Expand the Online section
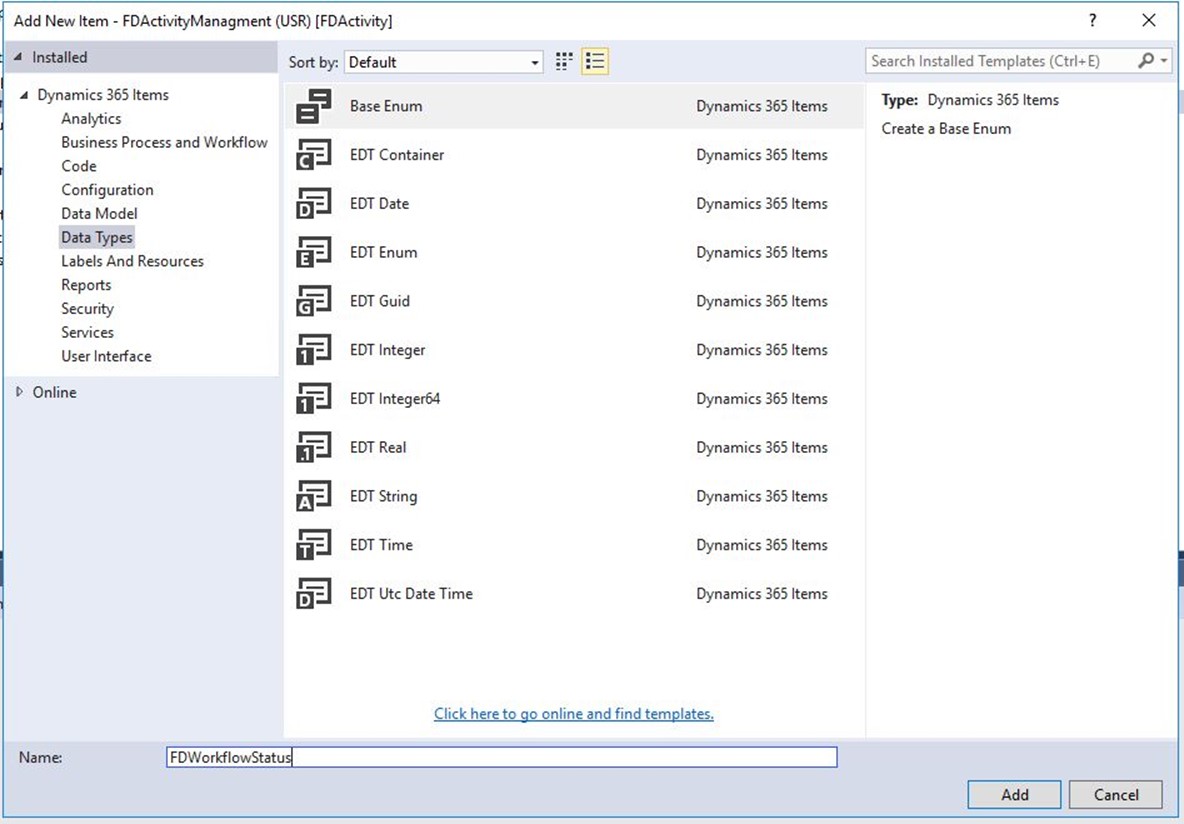The image size is (1184, 824). point(20,392)
